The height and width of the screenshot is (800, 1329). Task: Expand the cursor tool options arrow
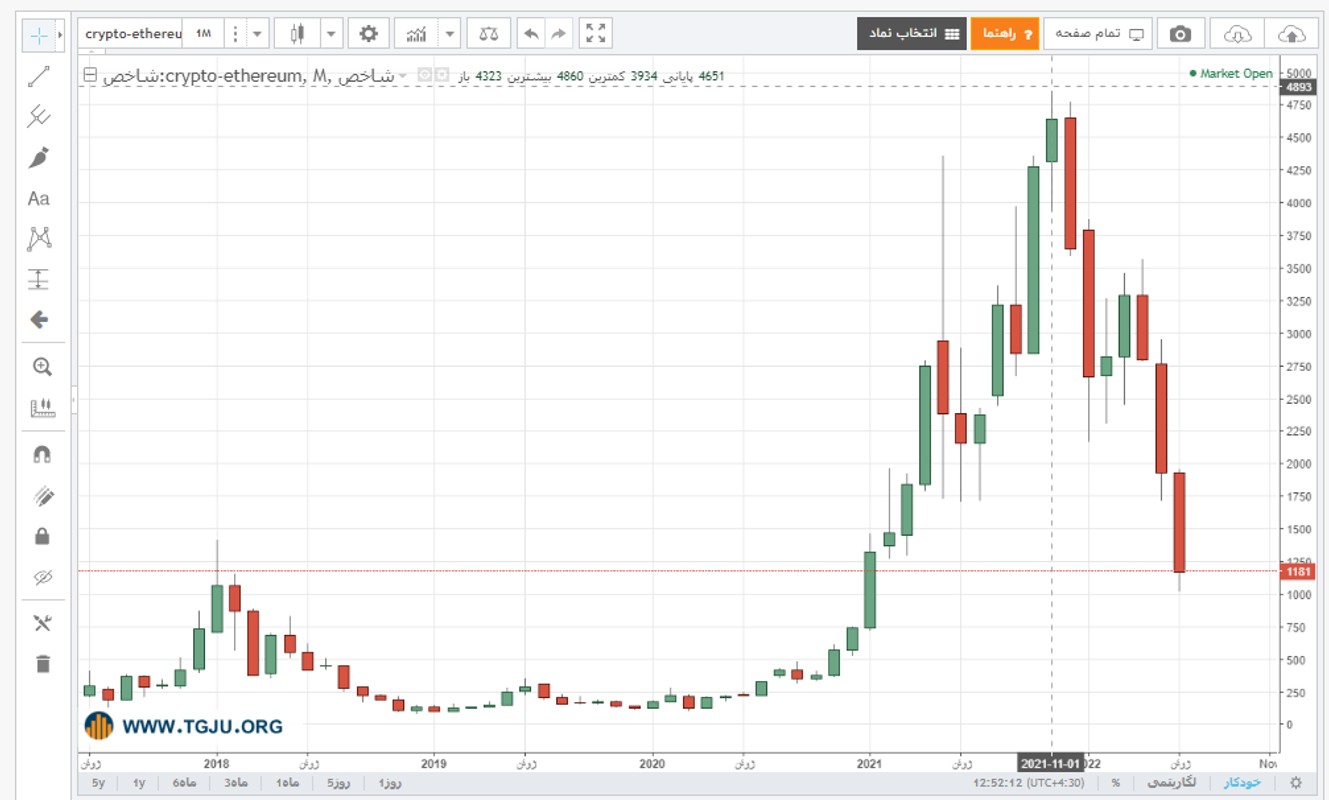pyautogui.click(x=59, y=34)
